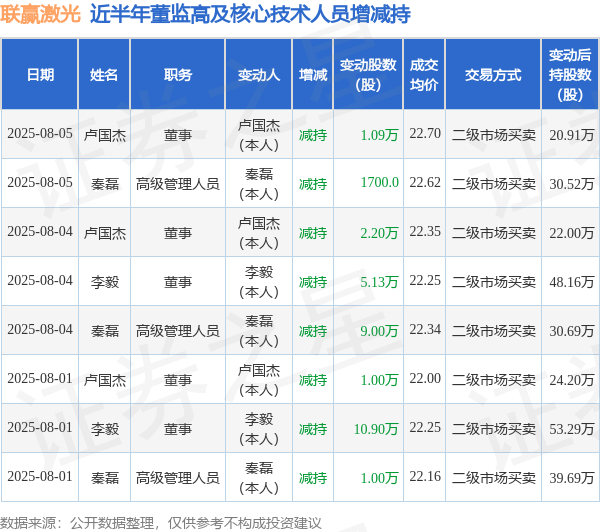
Task: Click 秦磊 name in the 30.52万 row
Action: tap(104, 184)
